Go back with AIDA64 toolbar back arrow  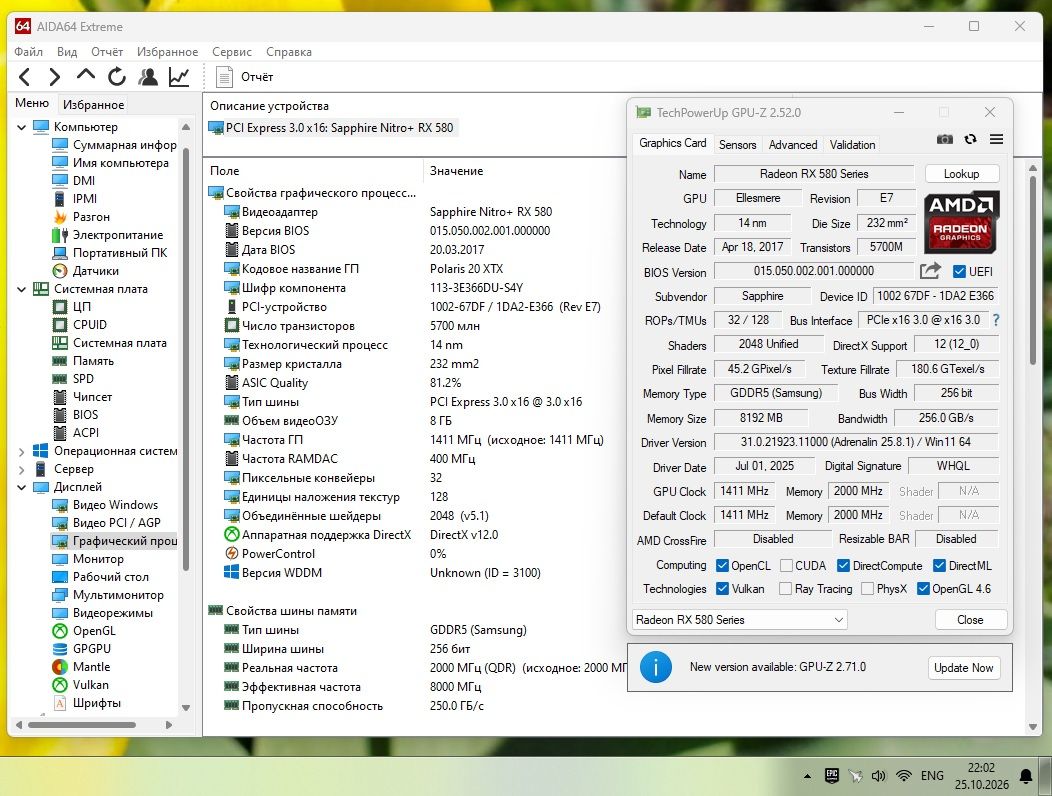pos(25,77)
